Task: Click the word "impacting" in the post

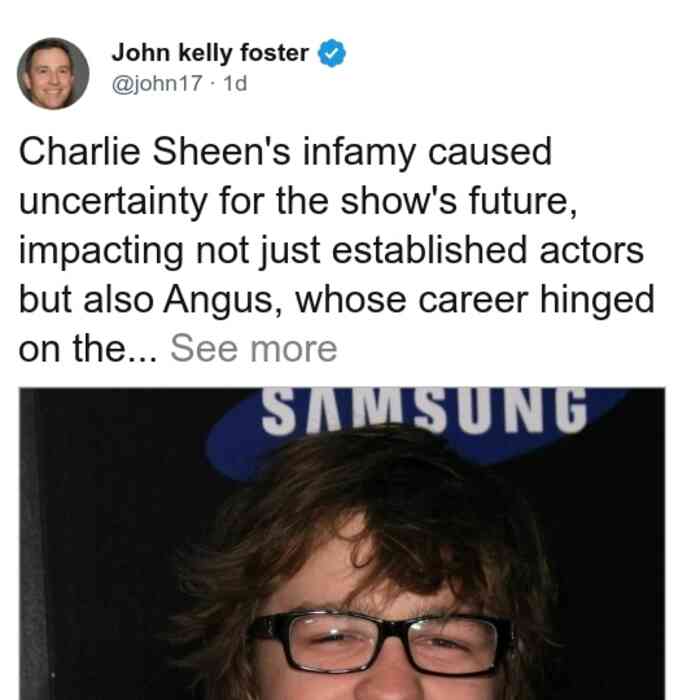Action: pos(101,251)
